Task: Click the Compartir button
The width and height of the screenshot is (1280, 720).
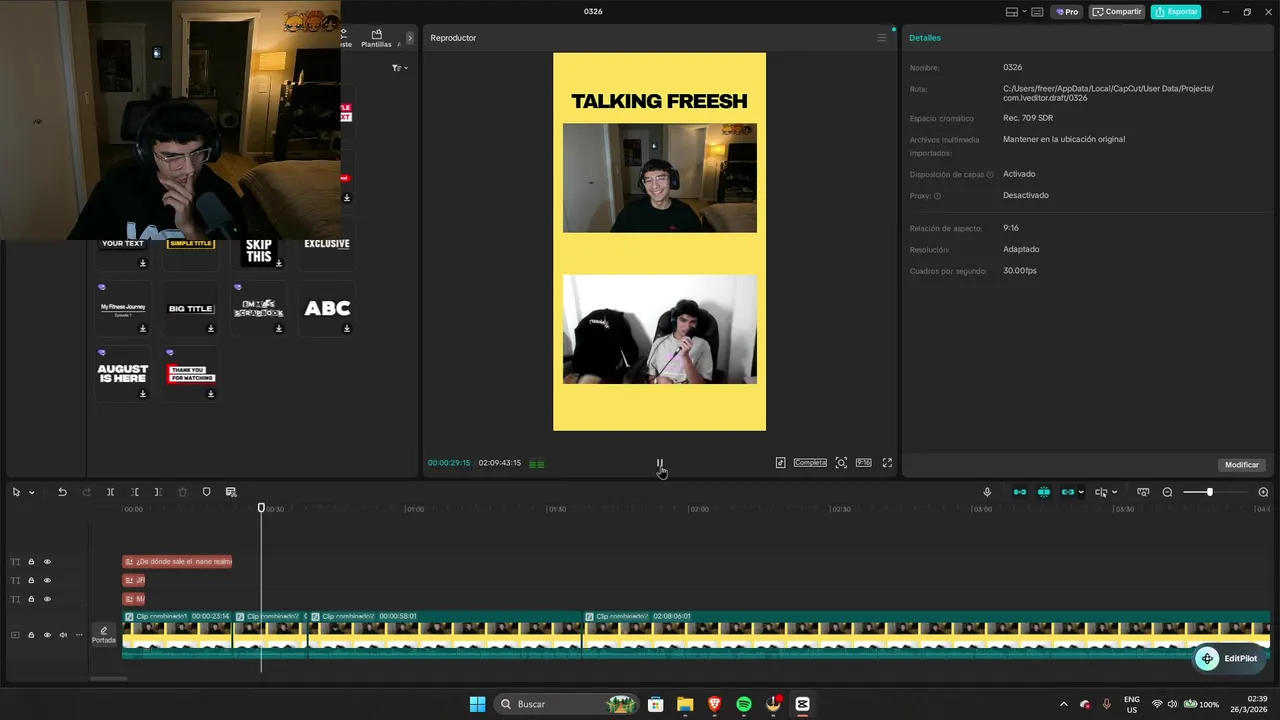Action: pos(1117,12)
